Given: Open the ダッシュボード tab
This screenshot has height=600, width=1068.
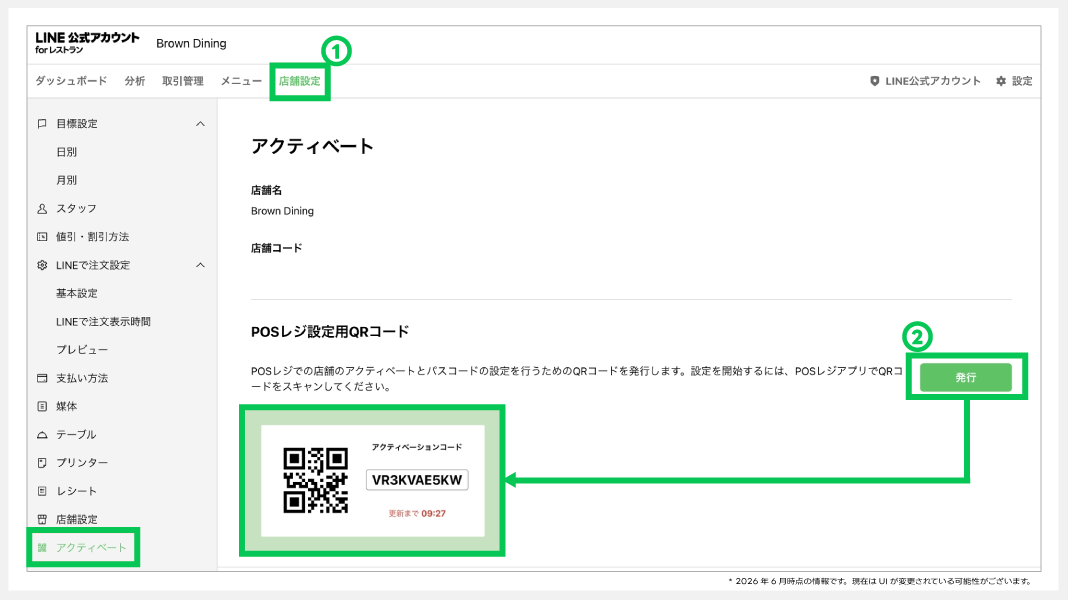Looking at the screenshot, I should pos(71,81).
